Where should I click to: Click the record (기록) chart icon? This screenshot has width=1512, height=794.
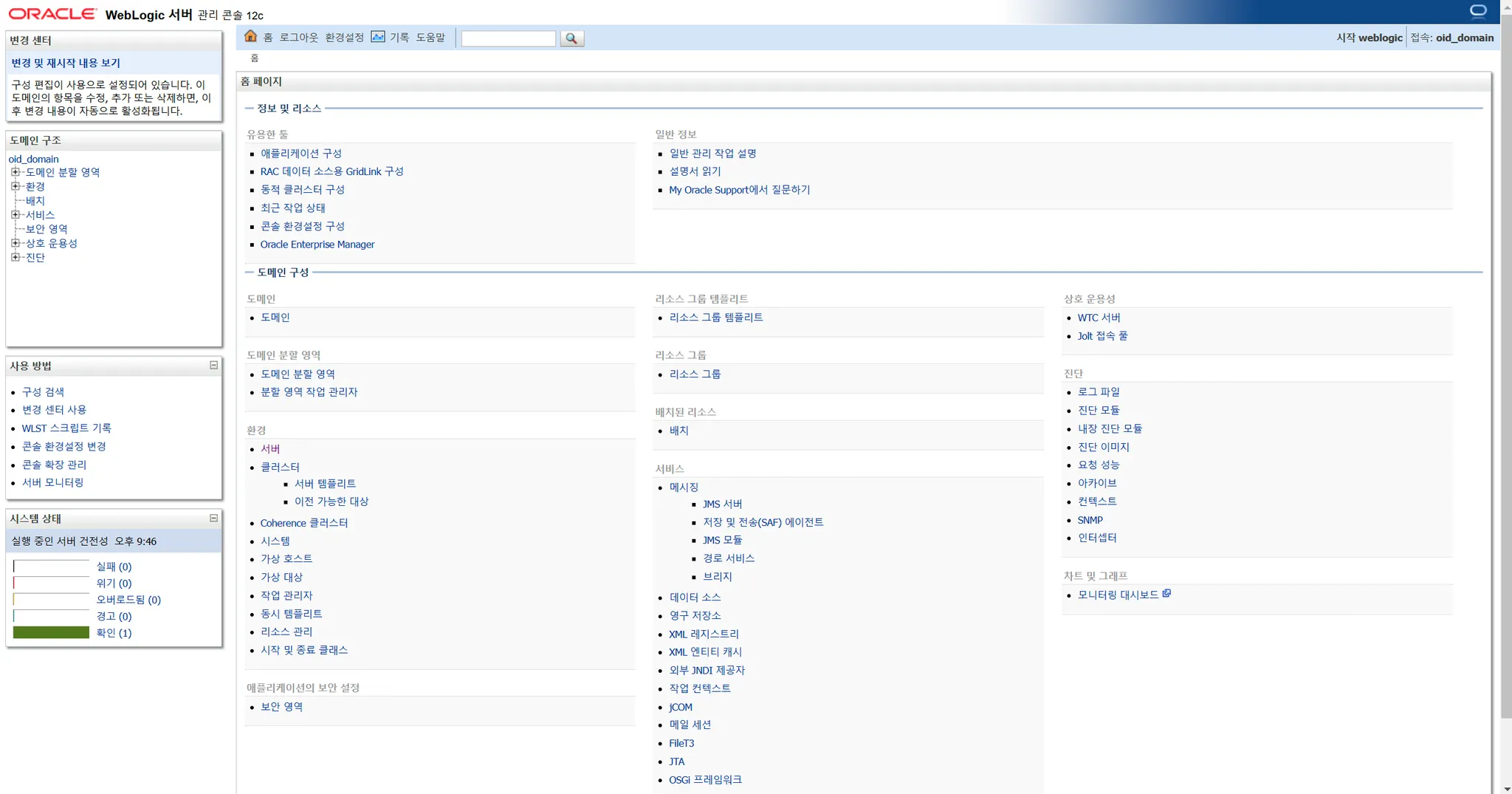pyautogui.click(x=378, y=37)
